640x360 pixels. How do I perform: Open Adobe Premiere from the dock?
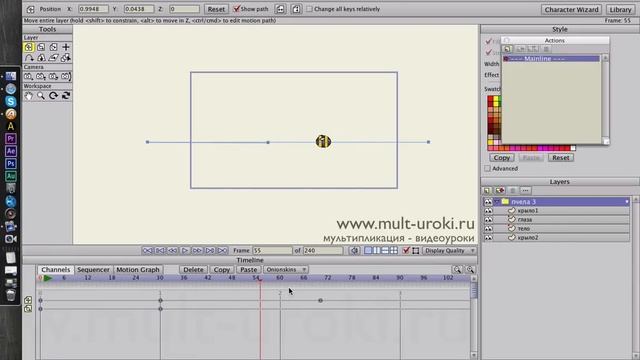coord(11,139)
